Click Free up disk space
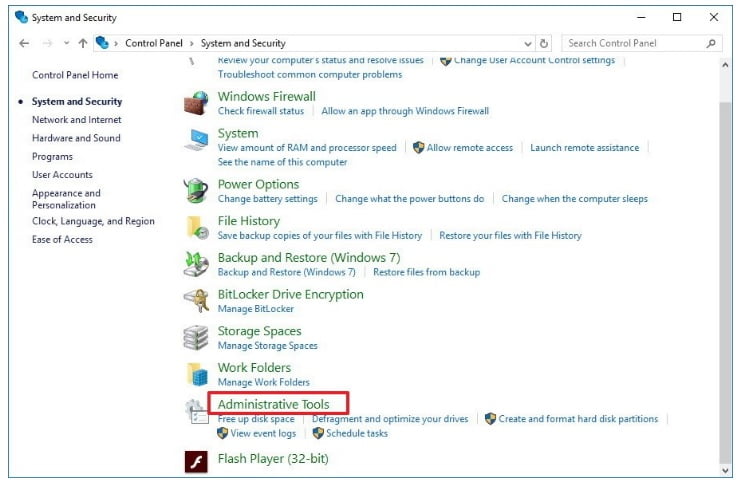744x486 pixels. click(x=256, y=419)
